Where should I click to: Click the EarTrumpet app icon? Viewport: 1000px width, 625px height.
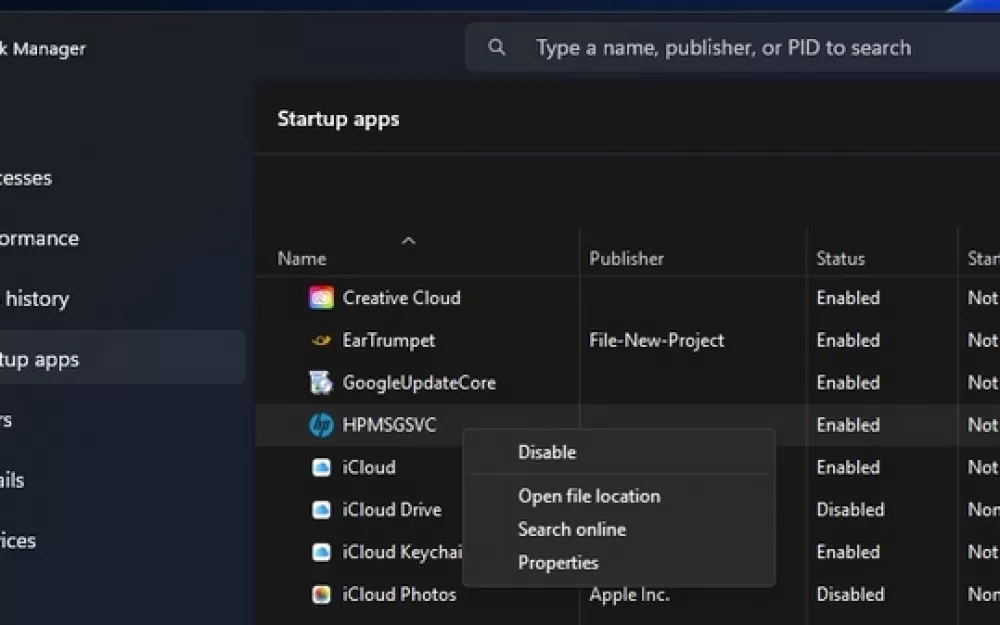point(321,341)
